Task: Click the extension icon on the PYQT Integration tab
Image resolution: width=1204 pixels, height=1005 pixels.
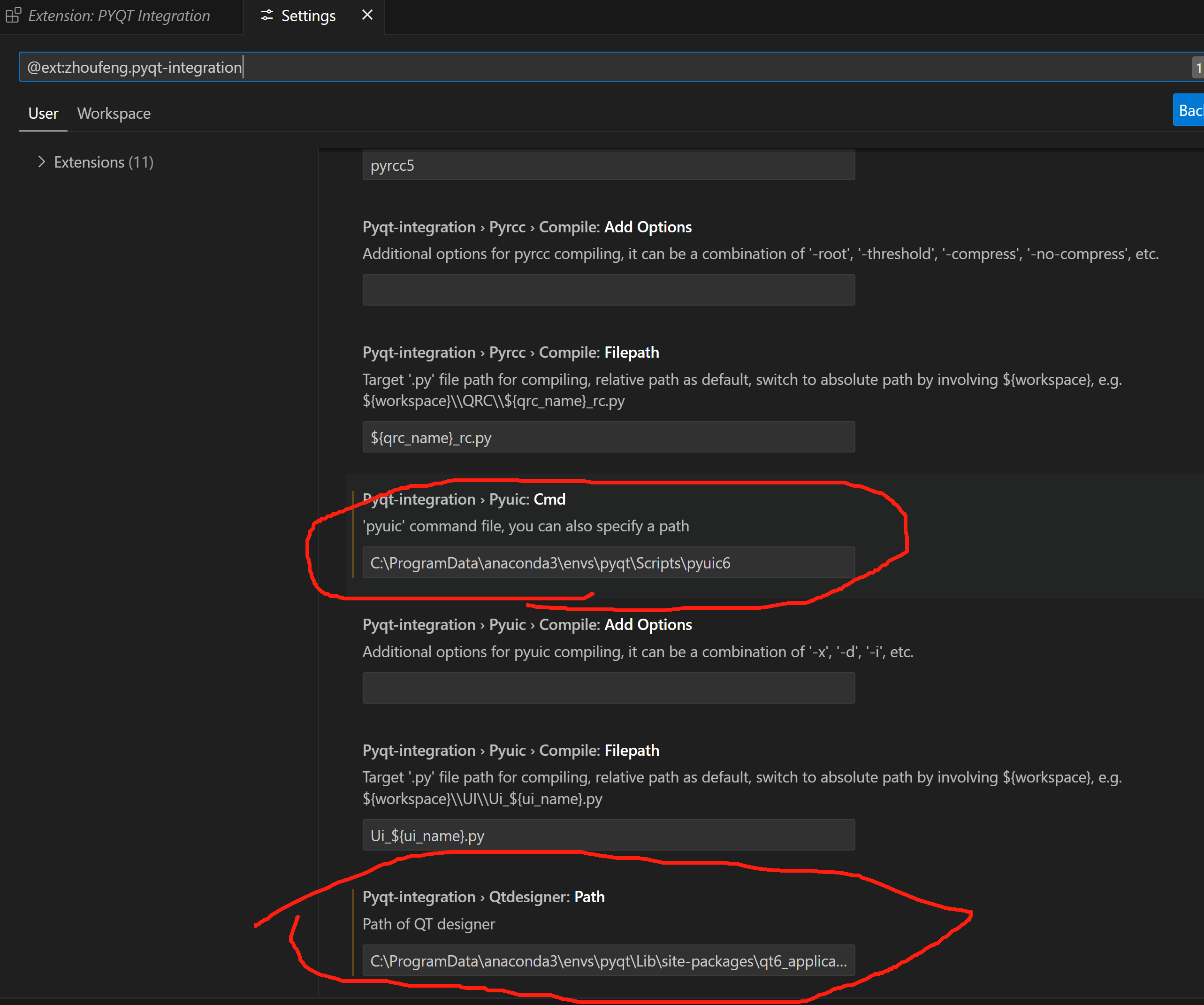Action: (x=13, y=15)
